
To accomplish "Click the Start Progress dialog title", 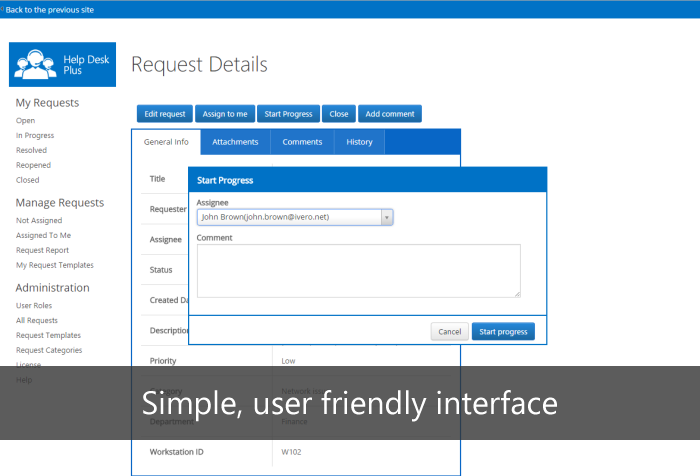I will click(225, 180).
